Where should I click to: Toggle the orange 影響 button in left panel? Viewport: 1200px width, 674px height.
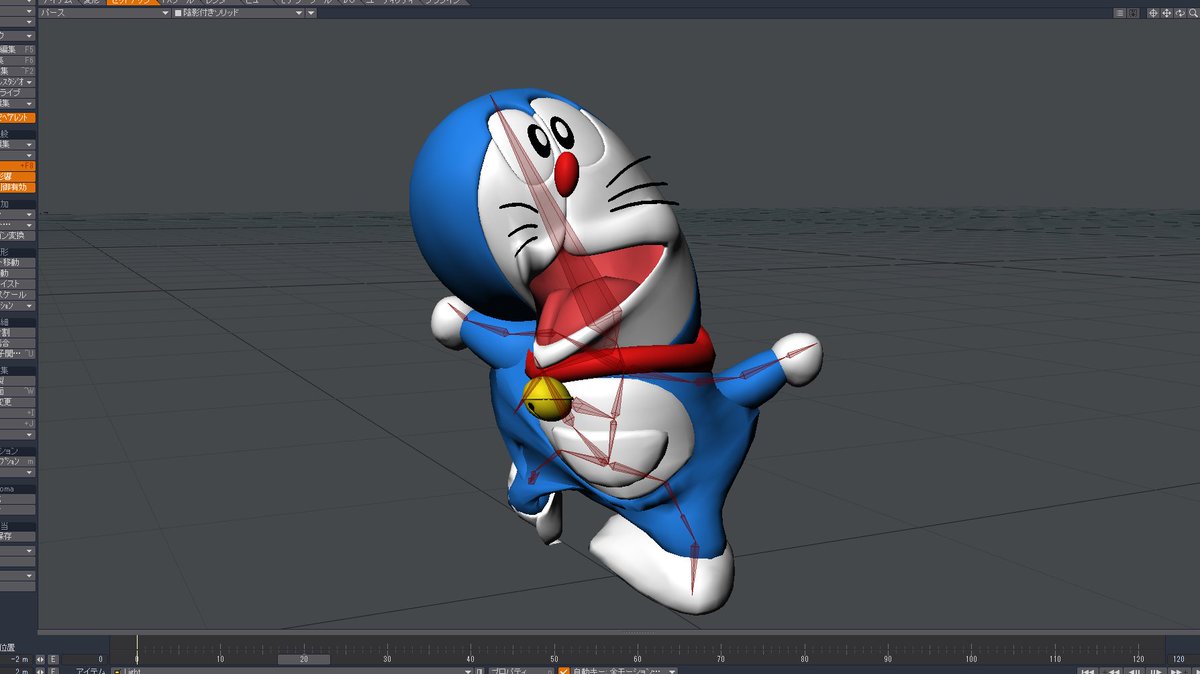click(x=17, y=176)
